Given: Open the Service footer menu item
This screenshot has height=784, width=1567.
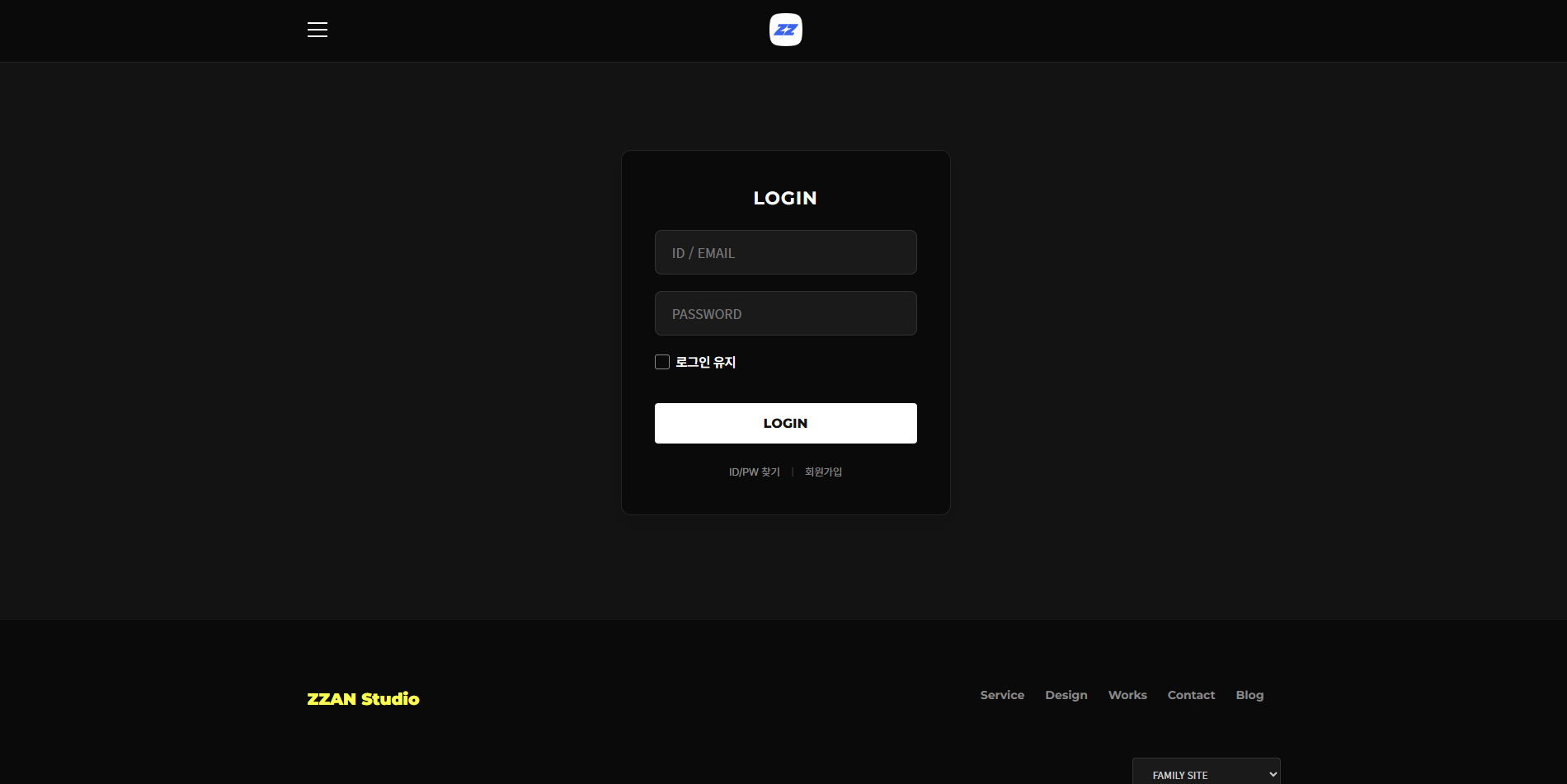Looking at the screenshot, I should click(1002, 695).
